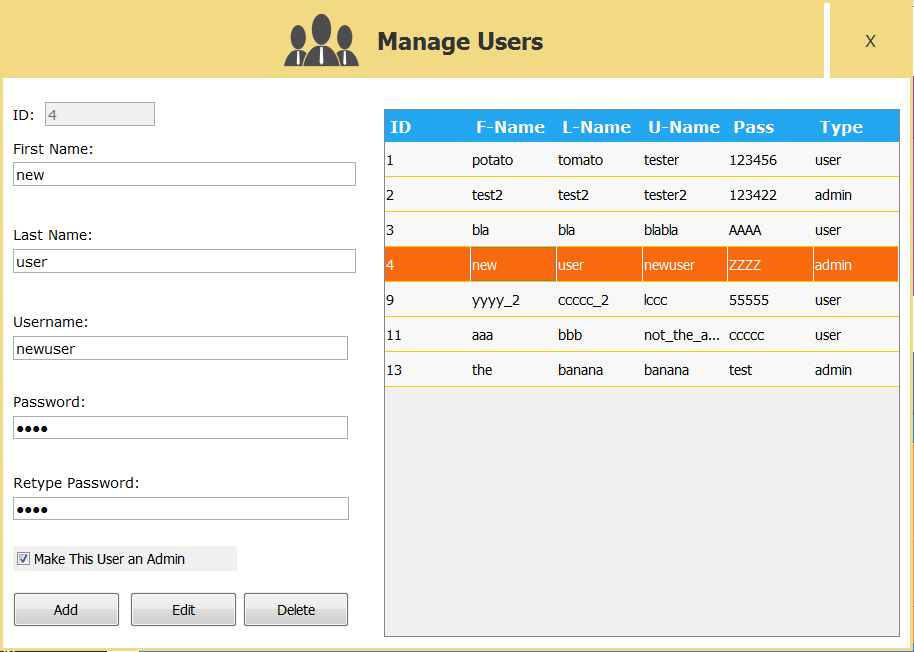Click the Pass column header
Screen dimensions: 914x652
tap(753, 126)
